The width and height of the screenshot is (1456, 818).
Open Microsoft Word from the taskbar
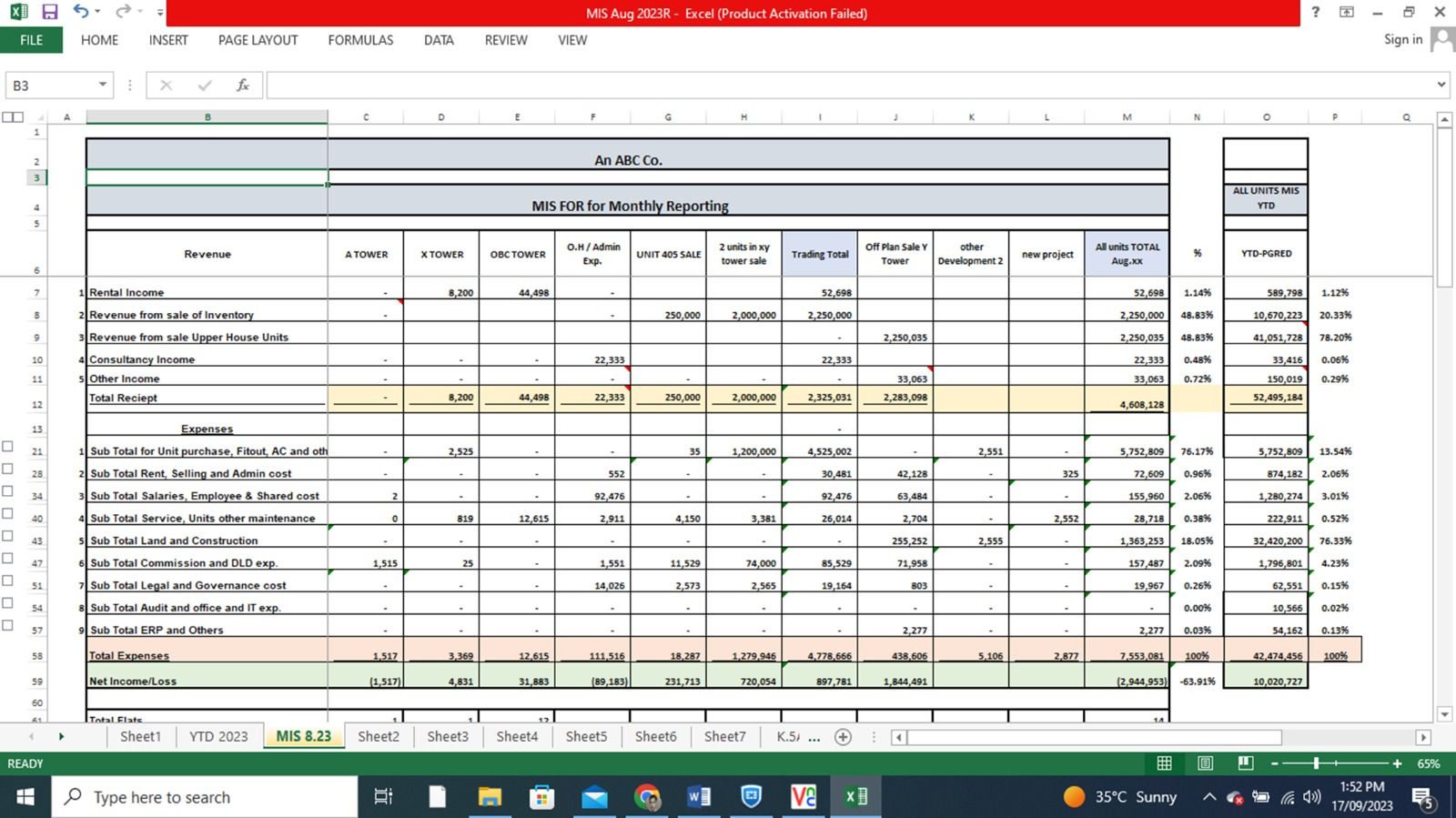click(699, 797)
